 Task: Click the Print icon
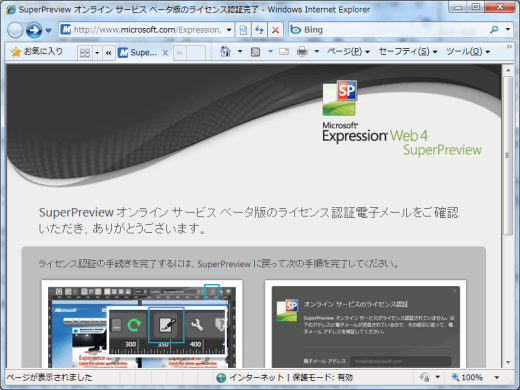[x=302, y=51]
